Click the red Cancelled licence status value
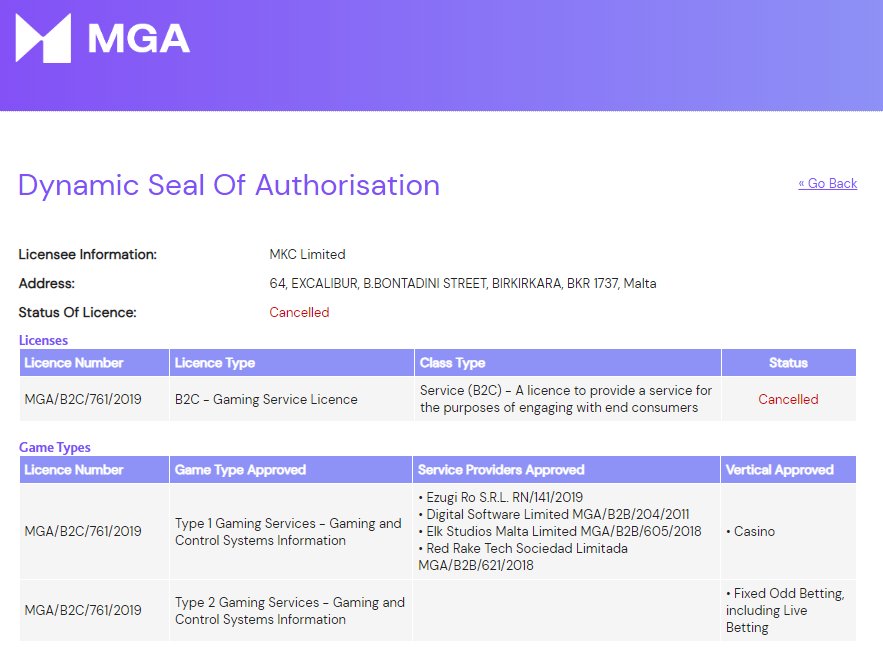 (299, 312)
